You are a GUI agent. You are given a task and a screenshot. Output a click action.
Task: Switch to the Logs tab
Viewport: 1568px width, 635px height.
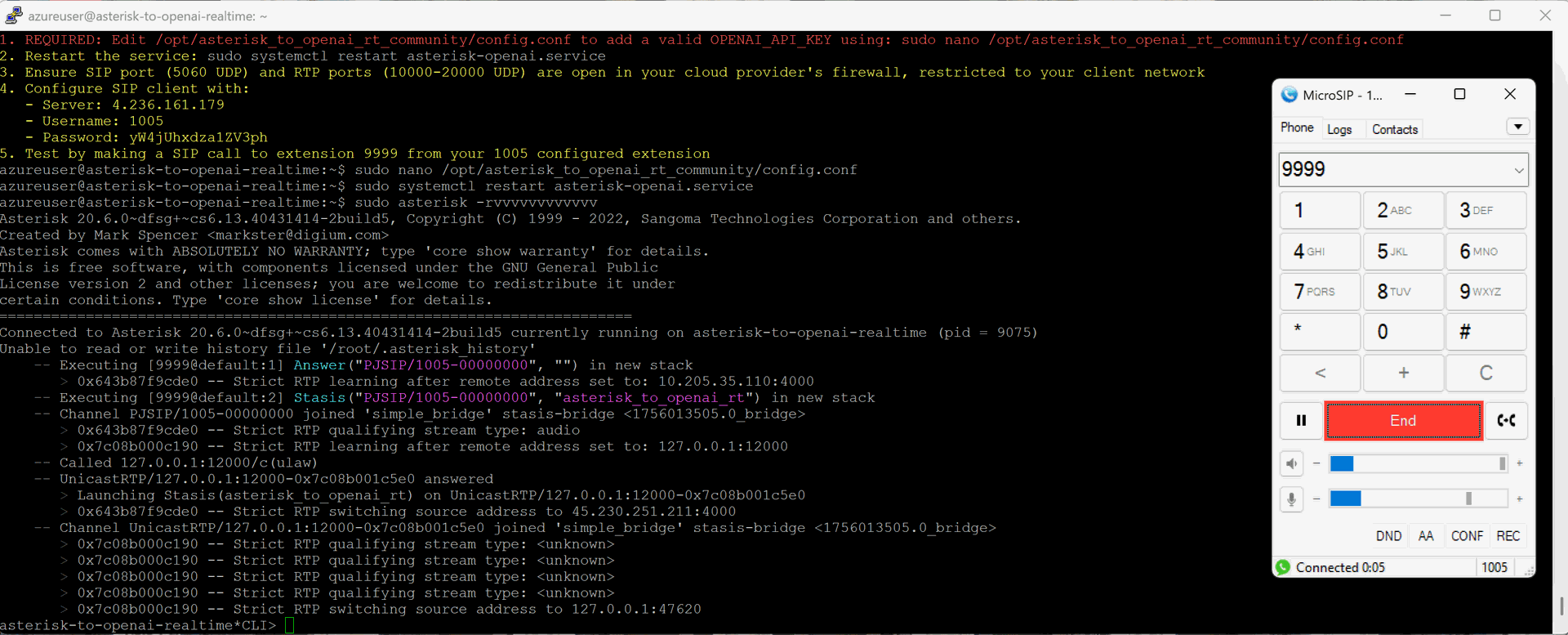(x=1339, y=129)
